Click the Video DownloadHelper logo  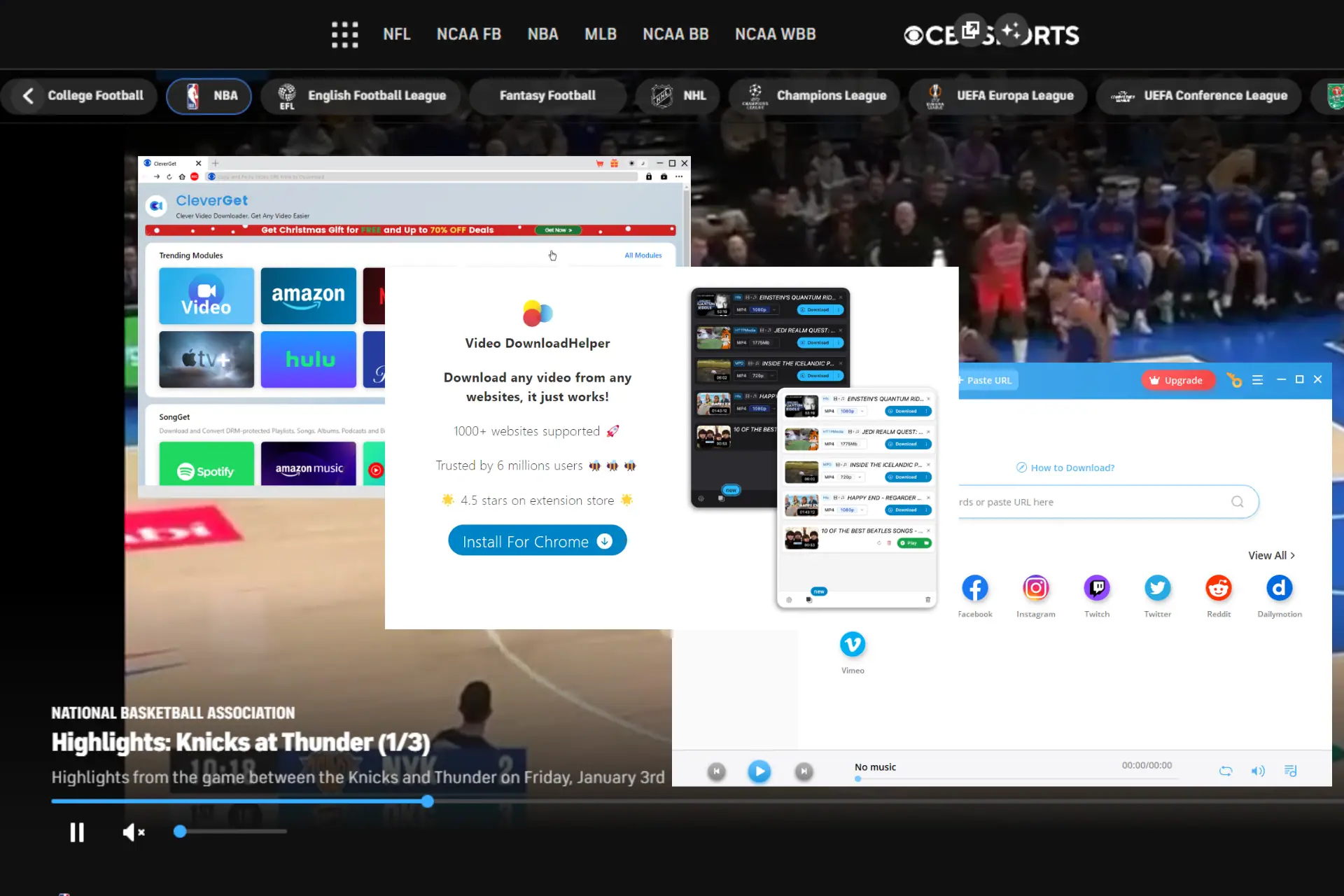pyautogui.click(x=537, y=313)
